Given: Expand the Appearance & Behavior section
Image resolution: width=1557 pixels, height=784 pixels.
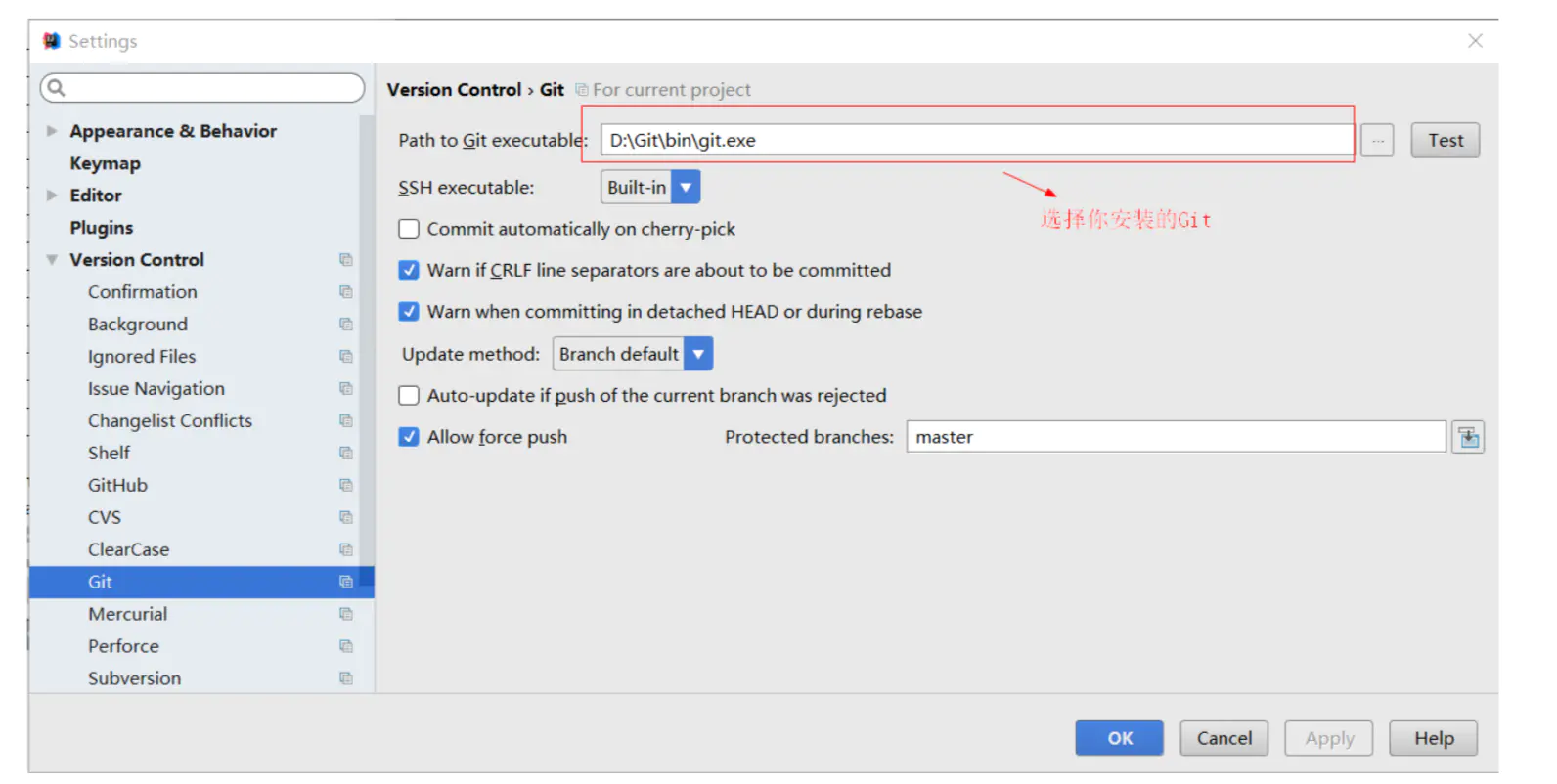Looking at the screenshot, I should coord(52,131).
